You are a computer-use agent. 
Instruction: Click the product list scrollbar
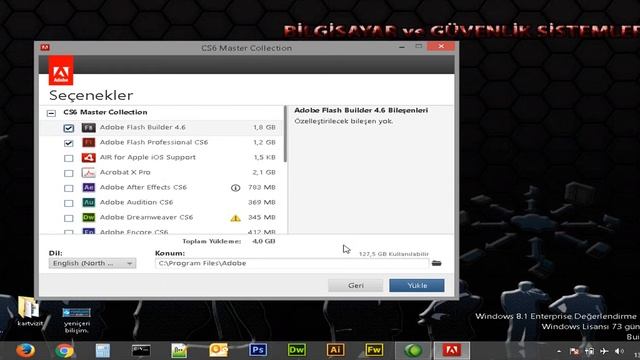[285, 134]
